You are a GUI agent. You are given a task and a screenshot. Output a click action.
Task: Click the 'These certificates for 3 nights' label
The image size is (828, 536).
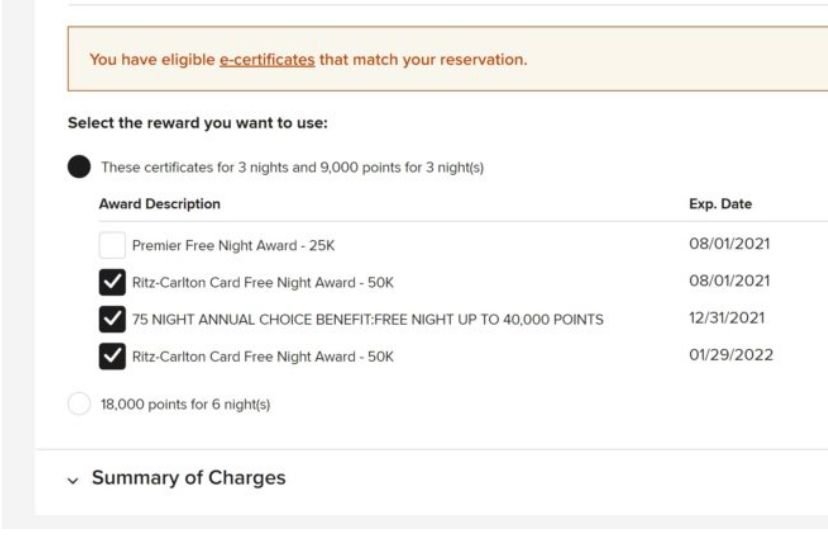[x=292, y=167]
